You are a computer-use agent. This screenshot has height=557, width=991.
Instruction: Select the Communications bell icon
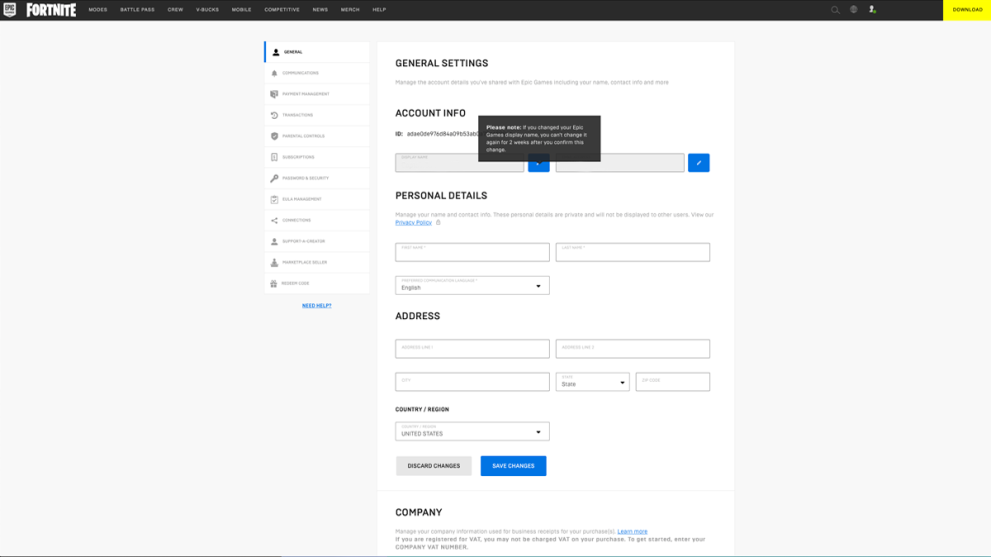point(274,73)
